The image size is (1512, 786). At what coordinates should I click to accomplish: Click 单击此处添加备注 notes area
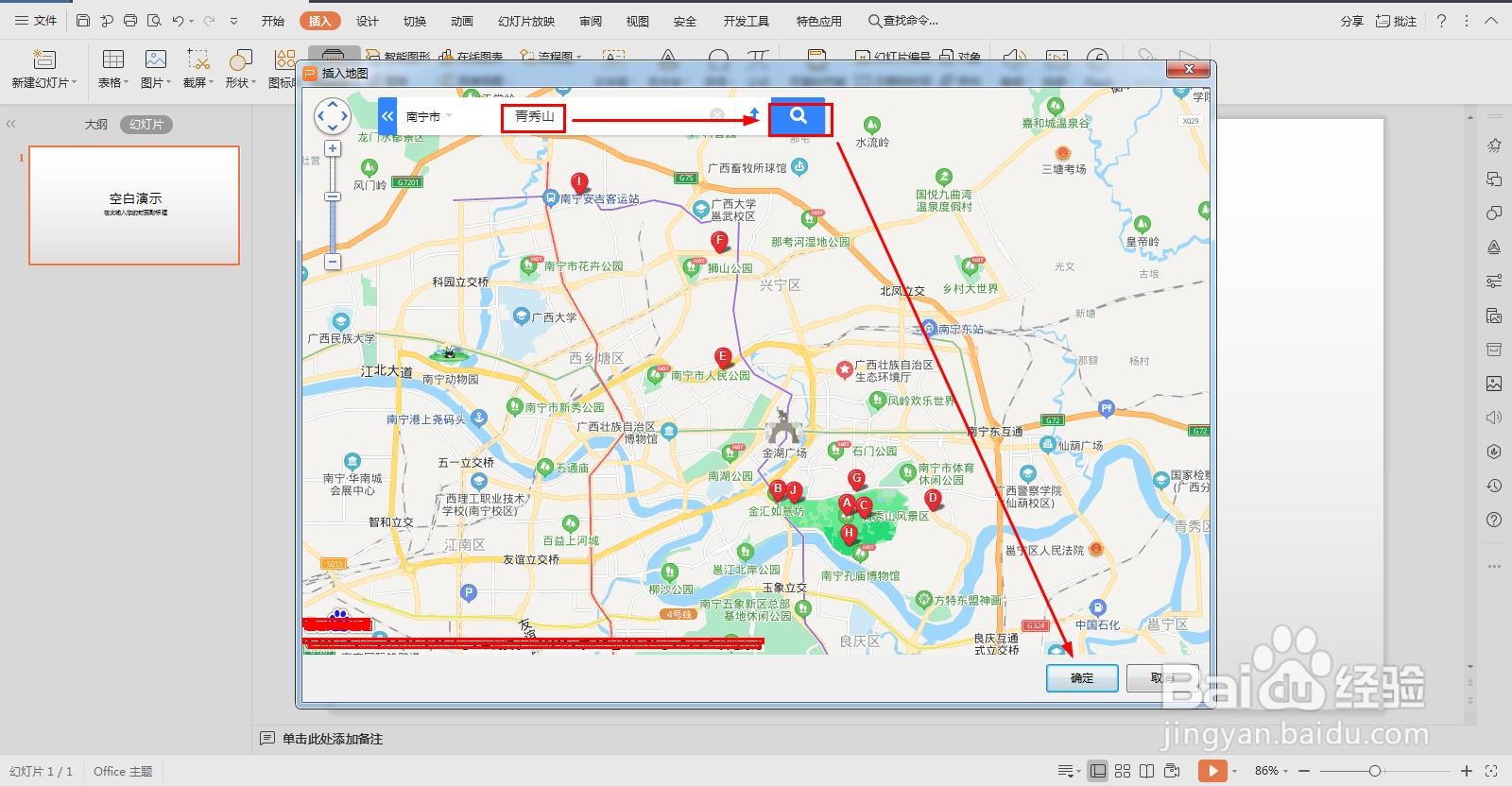pyautogui.click(x=333, y=739)
